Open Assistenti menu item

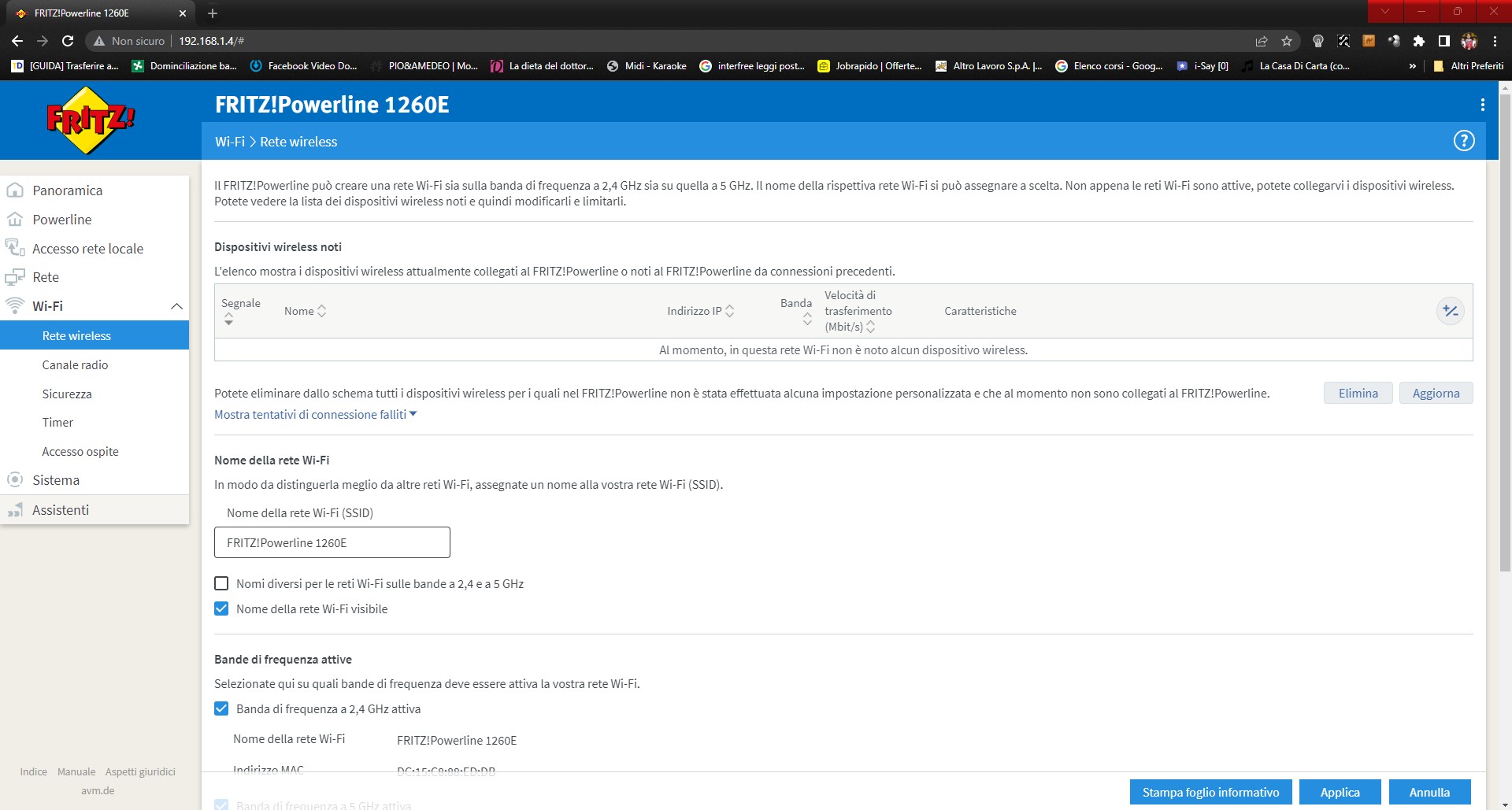click(x=61, y=510)
